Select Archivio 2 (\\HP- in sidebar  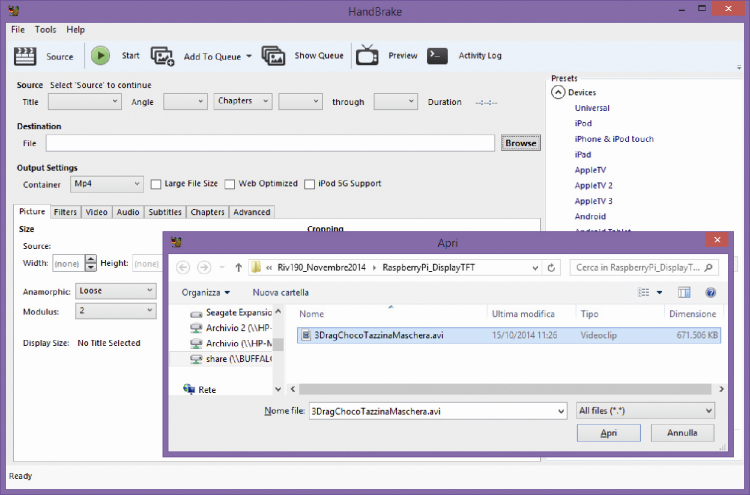[x=231, y=328]
